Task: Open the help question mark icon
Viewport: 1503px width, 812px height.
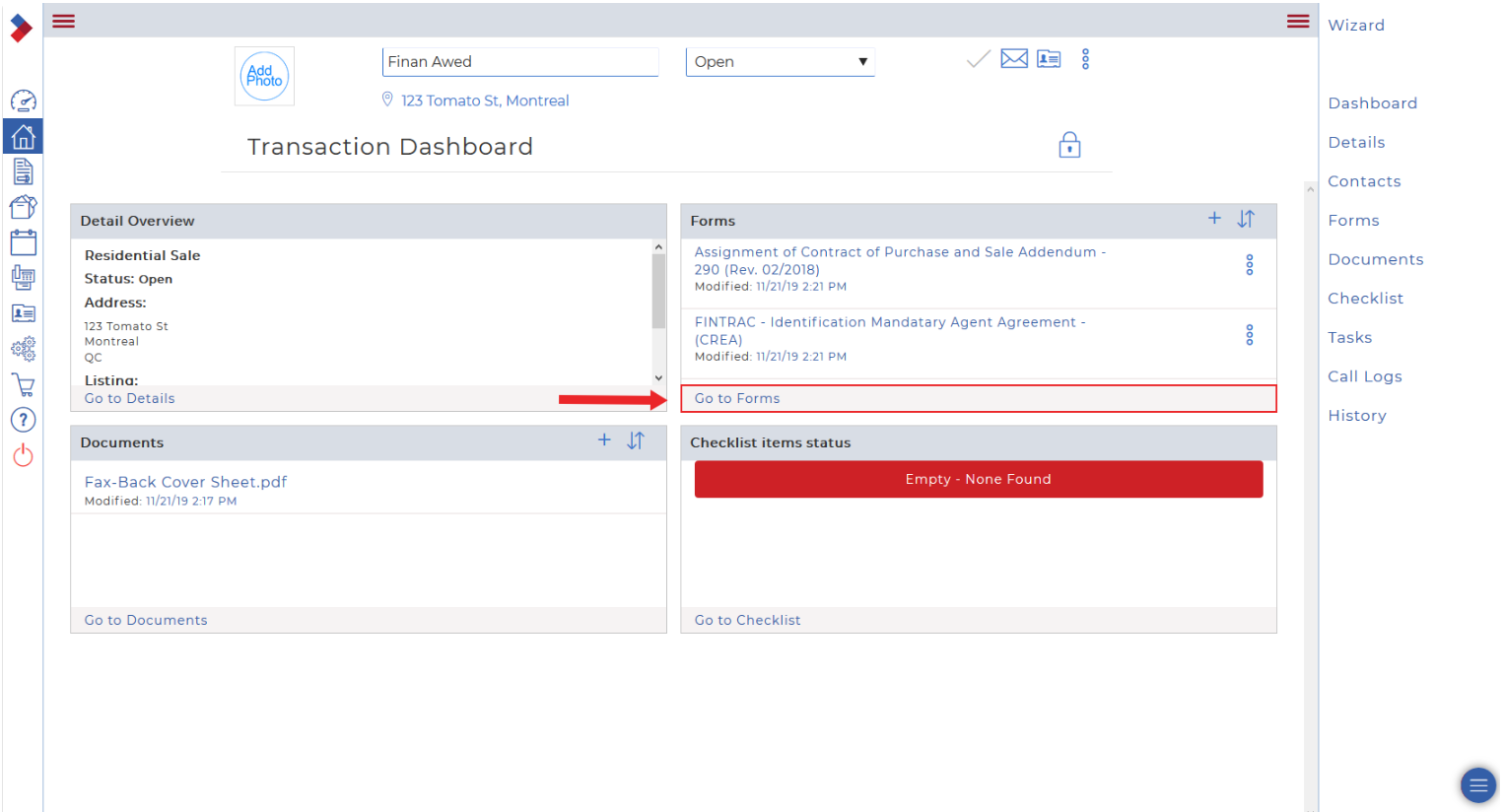Action: pyautogui.click(x=23, y=420)
